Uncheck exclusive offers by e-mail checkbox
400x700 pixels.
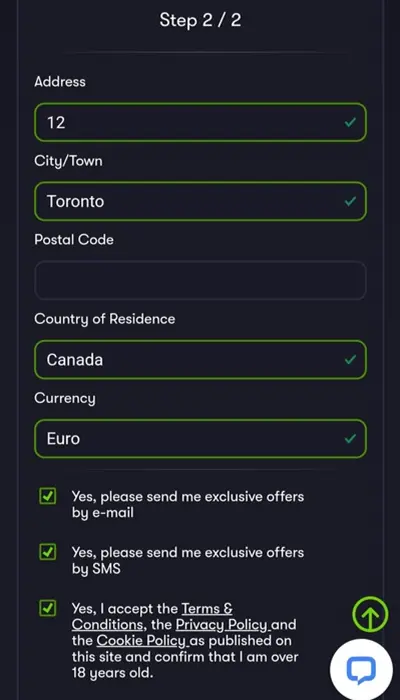(x=48, y=496)
